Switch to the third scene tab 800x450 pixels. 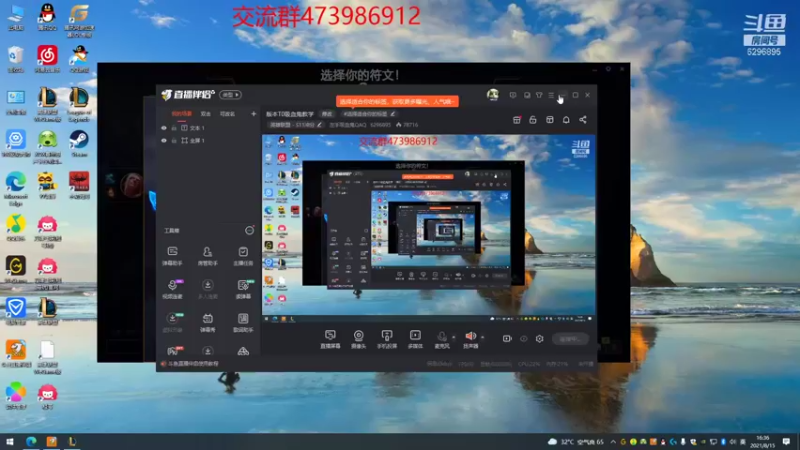227,114
